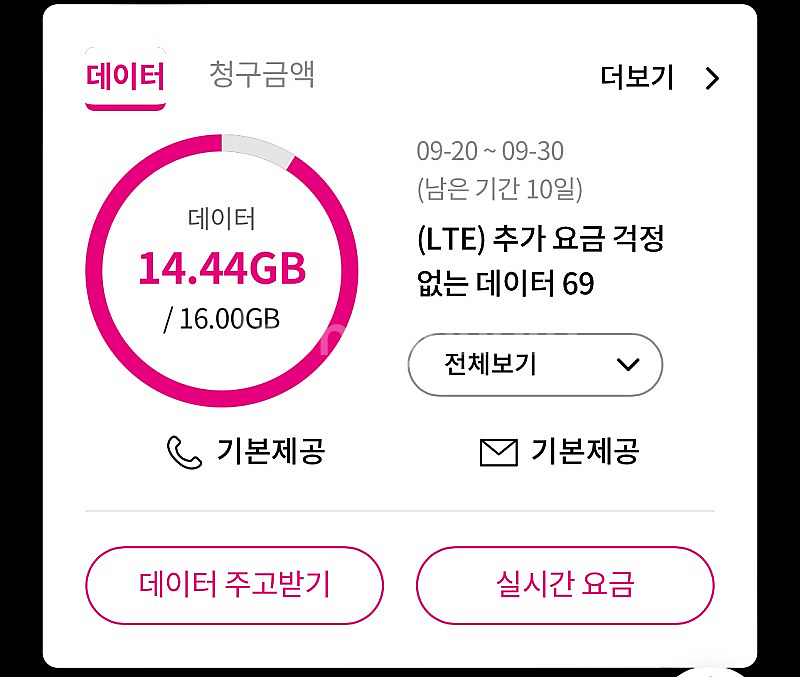This screenshot has width=800, height=677.
Task: Click the down chevron on 전체보기
Action: click(627, 364)
